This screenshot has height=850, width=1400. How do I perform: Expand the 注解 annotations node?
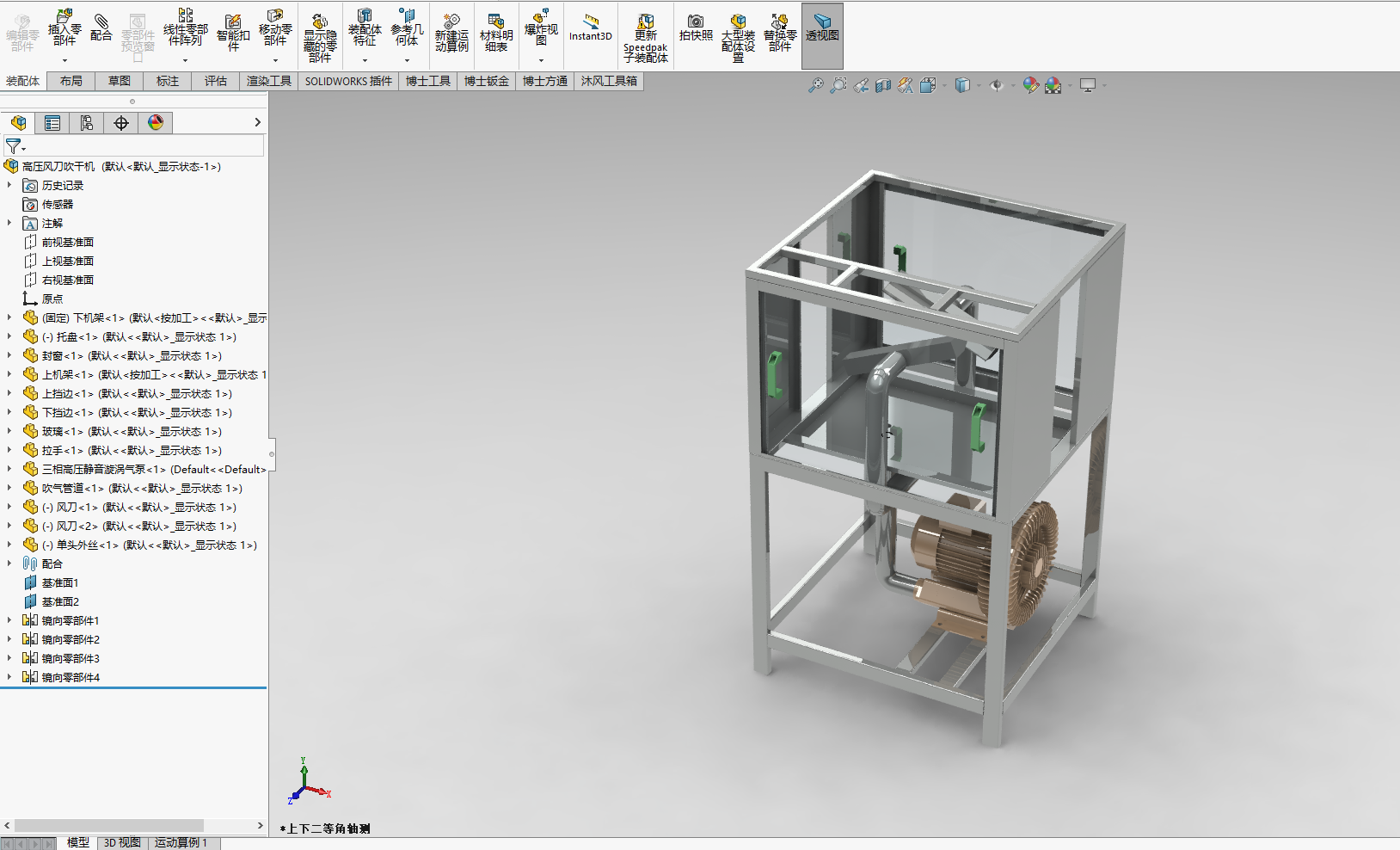pyautogui.click(x=9, y=223)
